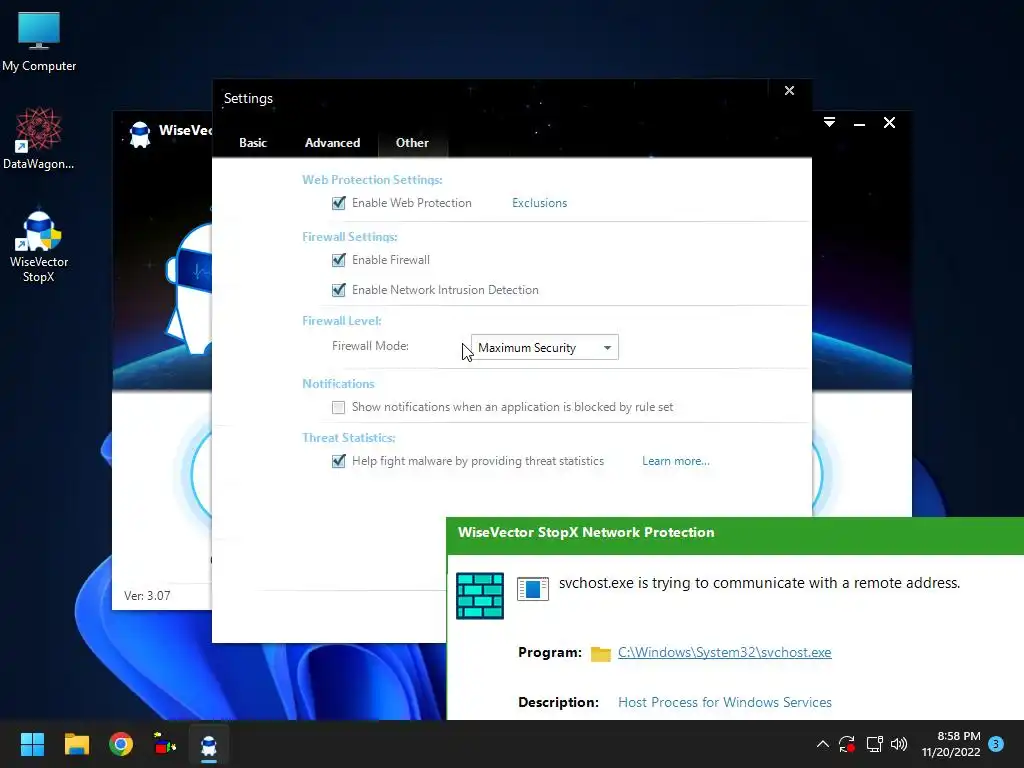Click Notifications section heading

(x=338, y=383)
